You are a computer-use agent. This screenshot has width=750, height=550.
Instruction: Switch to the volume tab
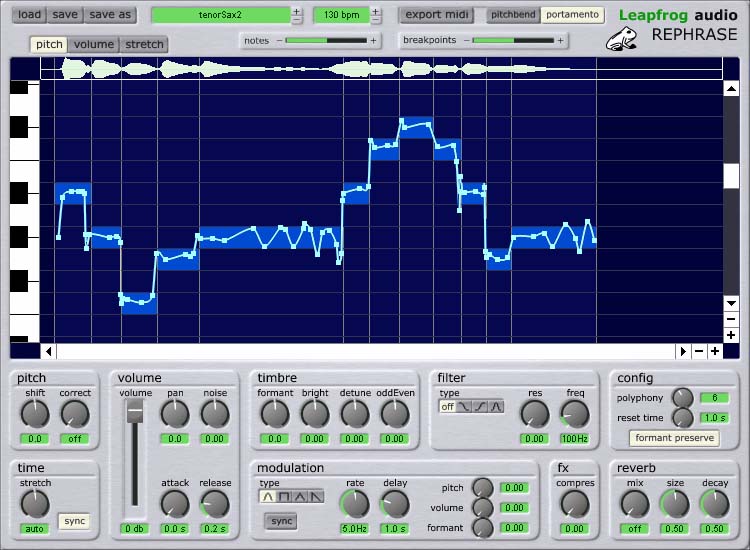click(x=94, y=44)
